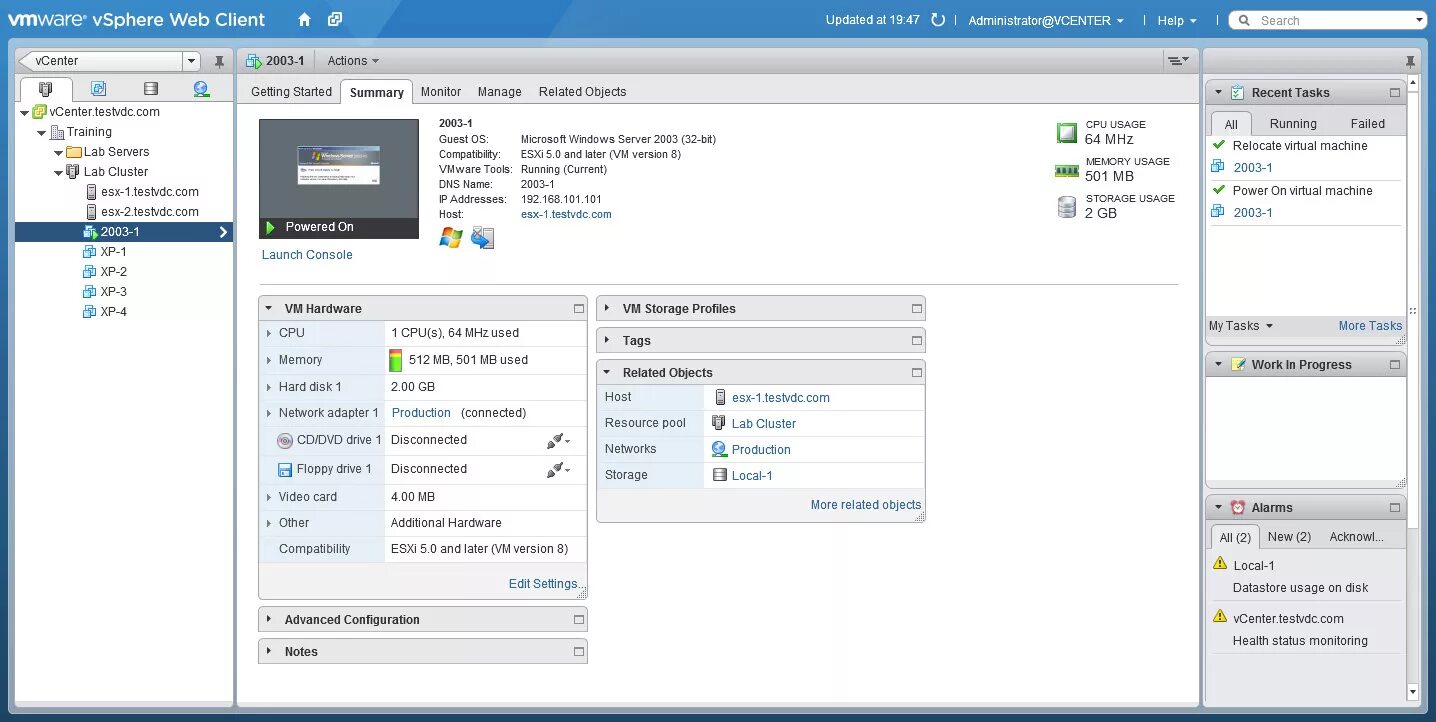Maximize the Related Objects portlet

916,373
